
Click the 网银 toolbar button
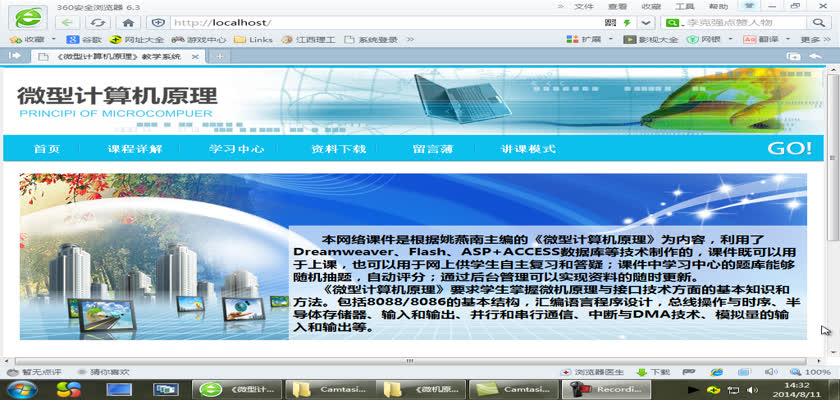coord(703,40)
